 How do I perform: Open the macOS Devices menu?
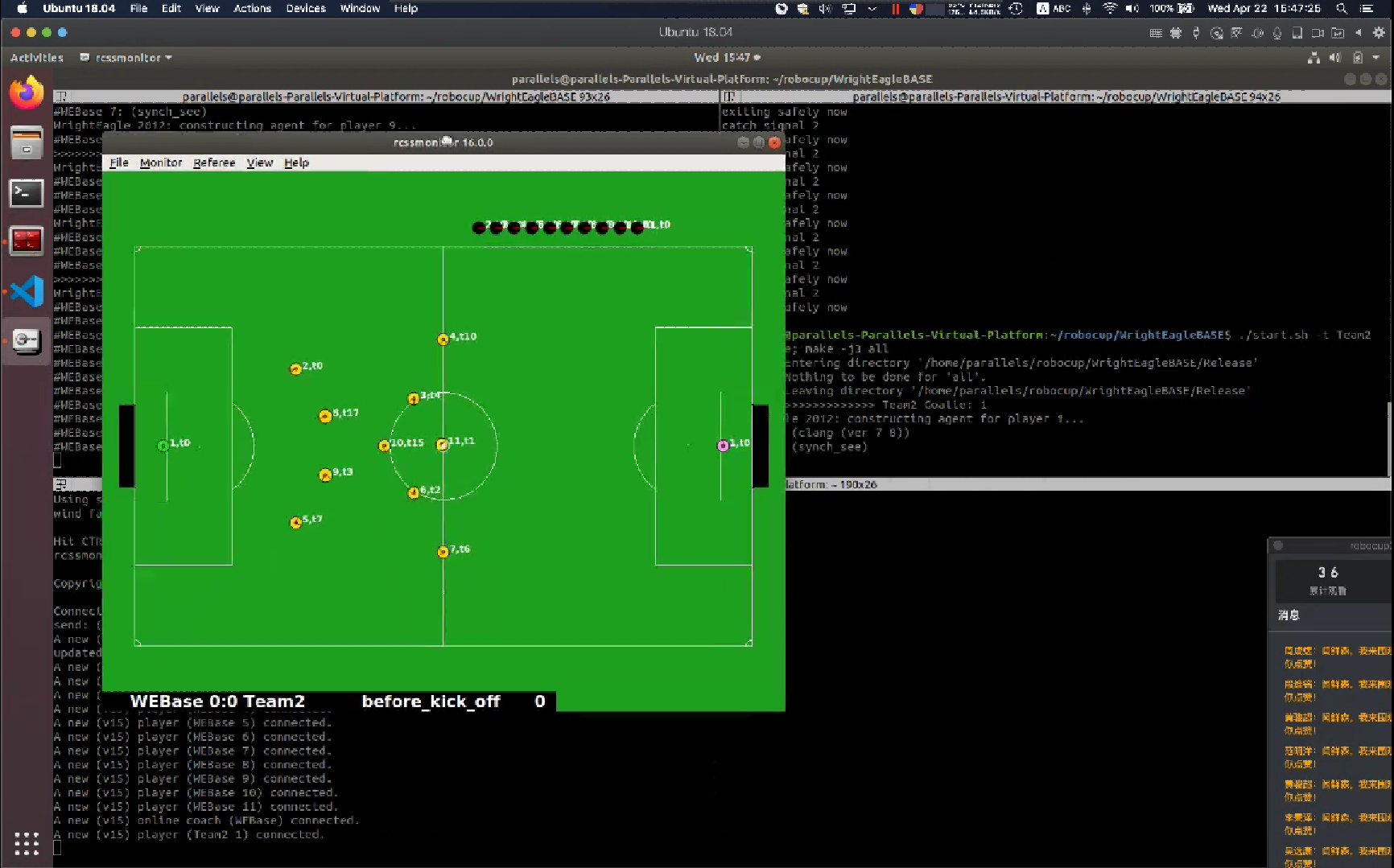click(x=306, y=9)
